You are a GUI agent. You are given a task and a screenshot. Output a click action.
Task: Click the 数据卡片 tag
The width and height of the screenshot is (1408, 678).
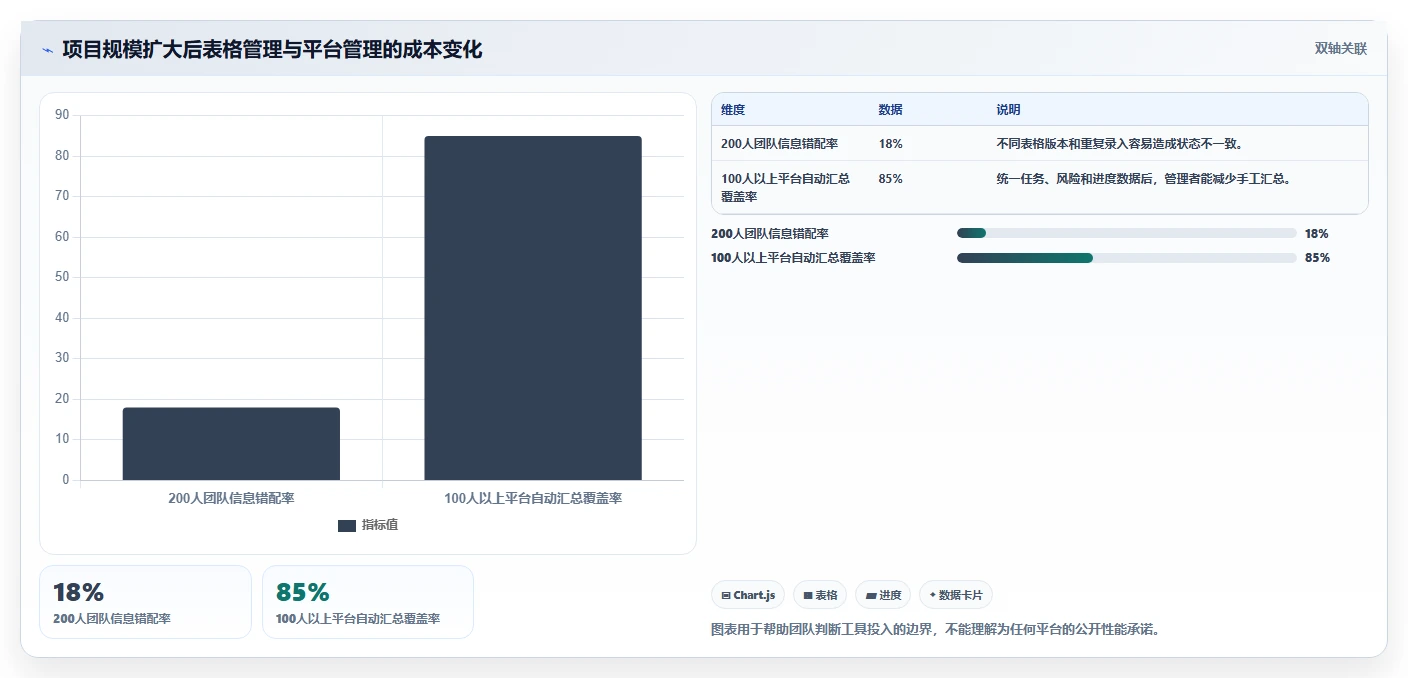coord(956,595)
